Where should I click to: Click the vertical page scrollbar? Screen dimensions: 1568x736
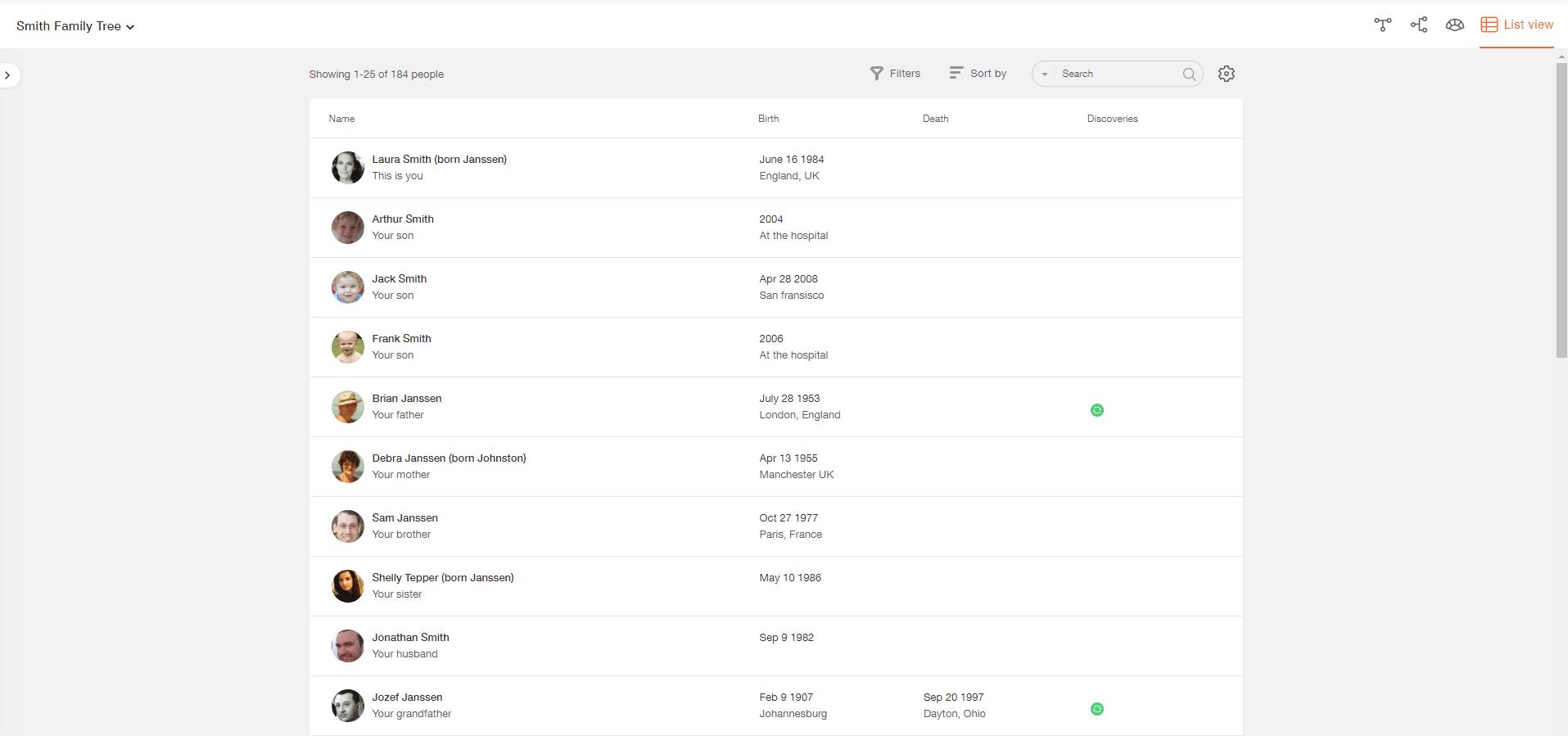[1561, 210]
